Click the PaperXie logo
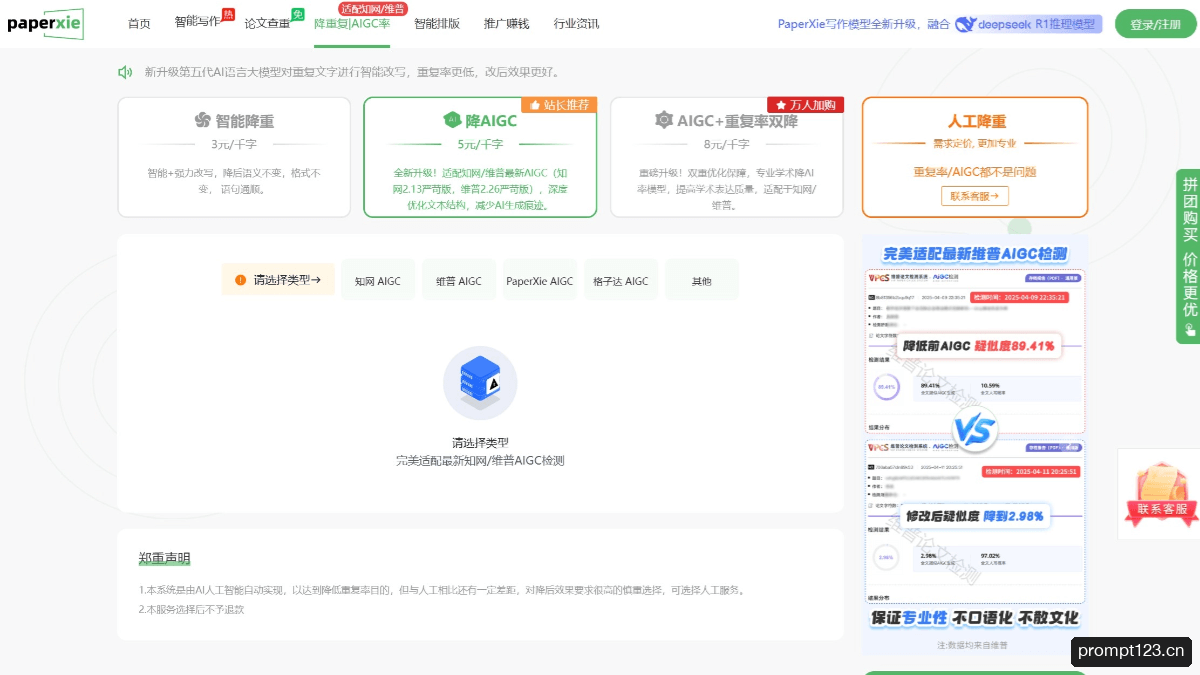 pos(44,23)
